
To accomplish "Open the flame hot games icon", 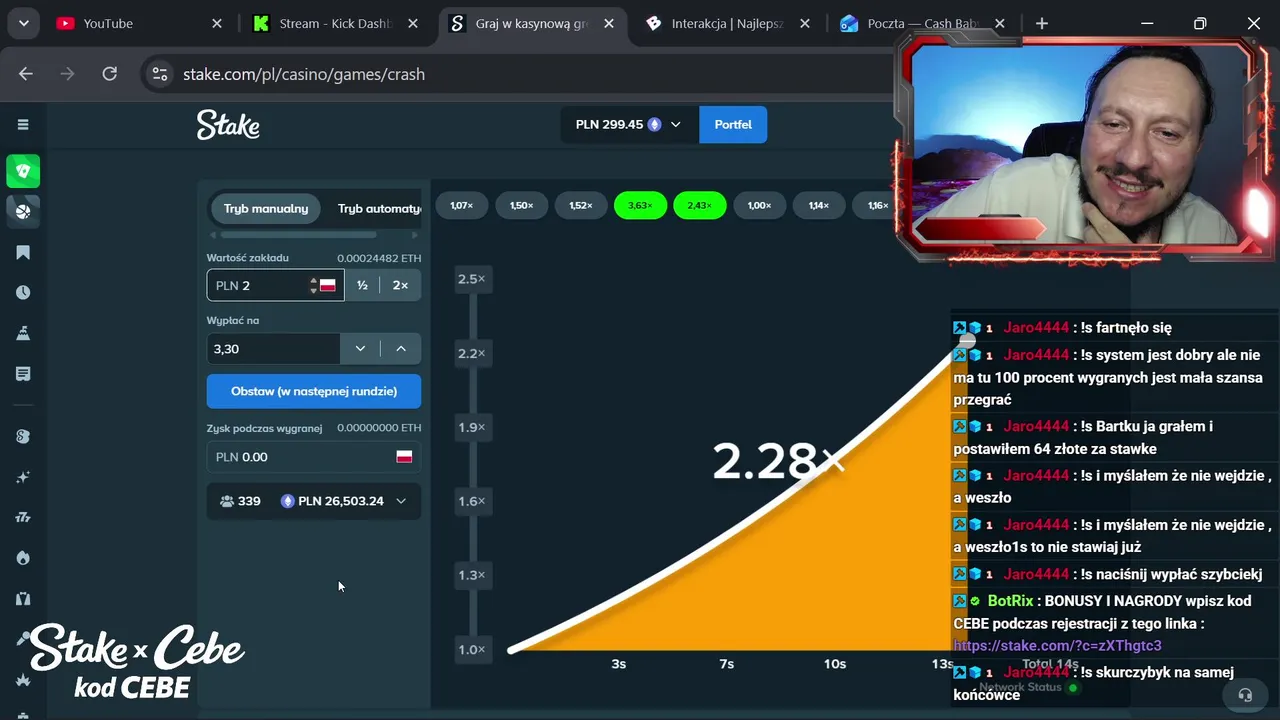I will (x=23, y=558).
